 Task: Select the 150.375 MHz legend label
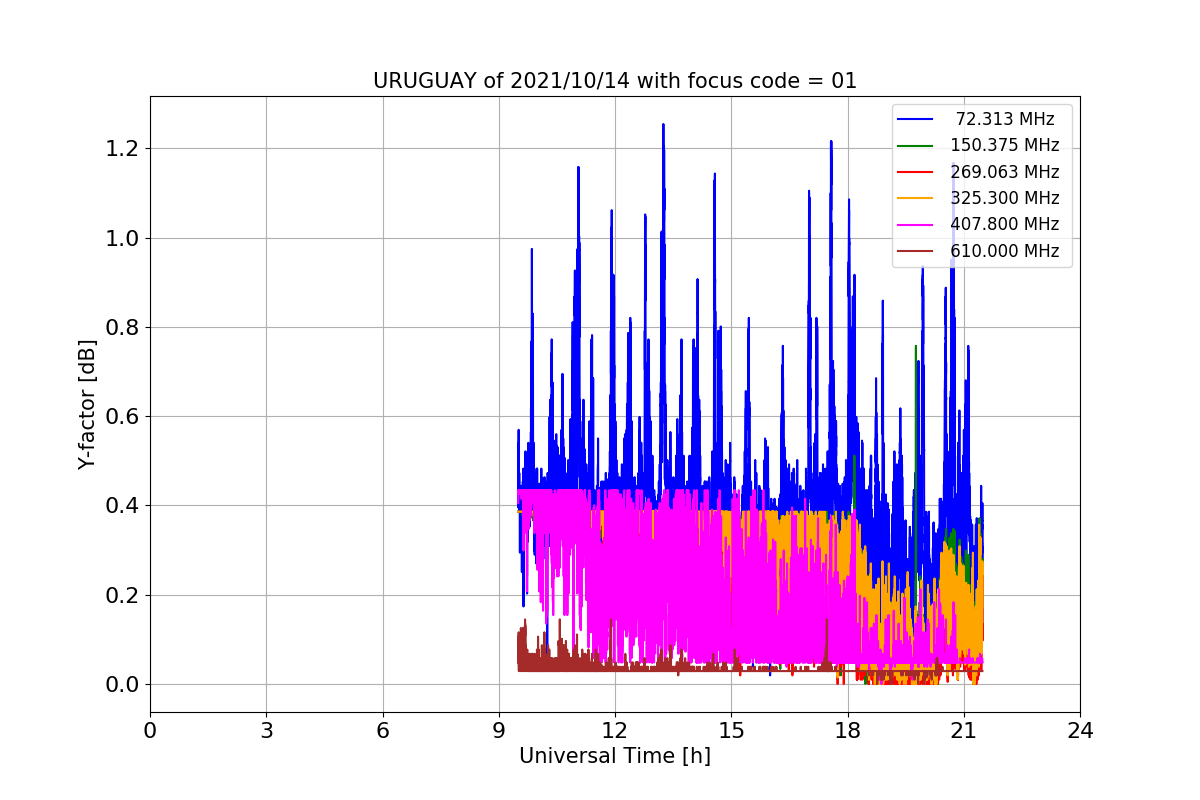click(x=1005, y=145)
